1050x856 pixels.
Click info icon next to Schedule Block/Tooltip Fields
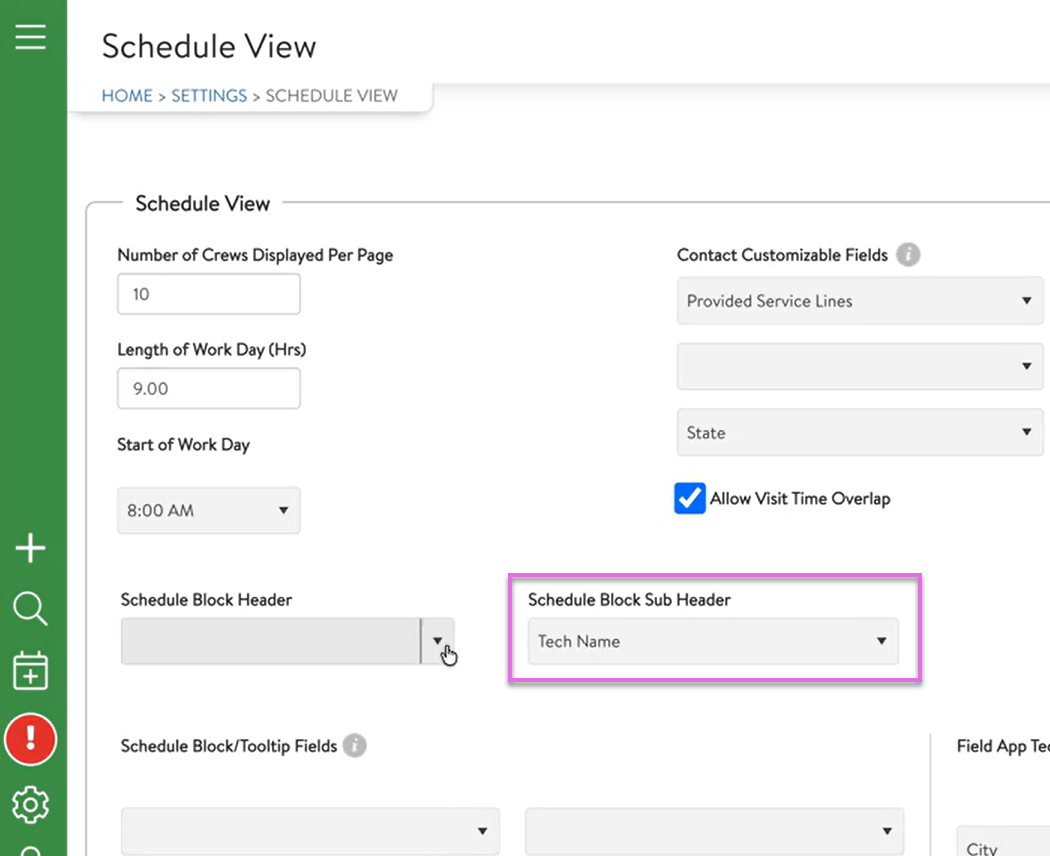tap(355, 746)
